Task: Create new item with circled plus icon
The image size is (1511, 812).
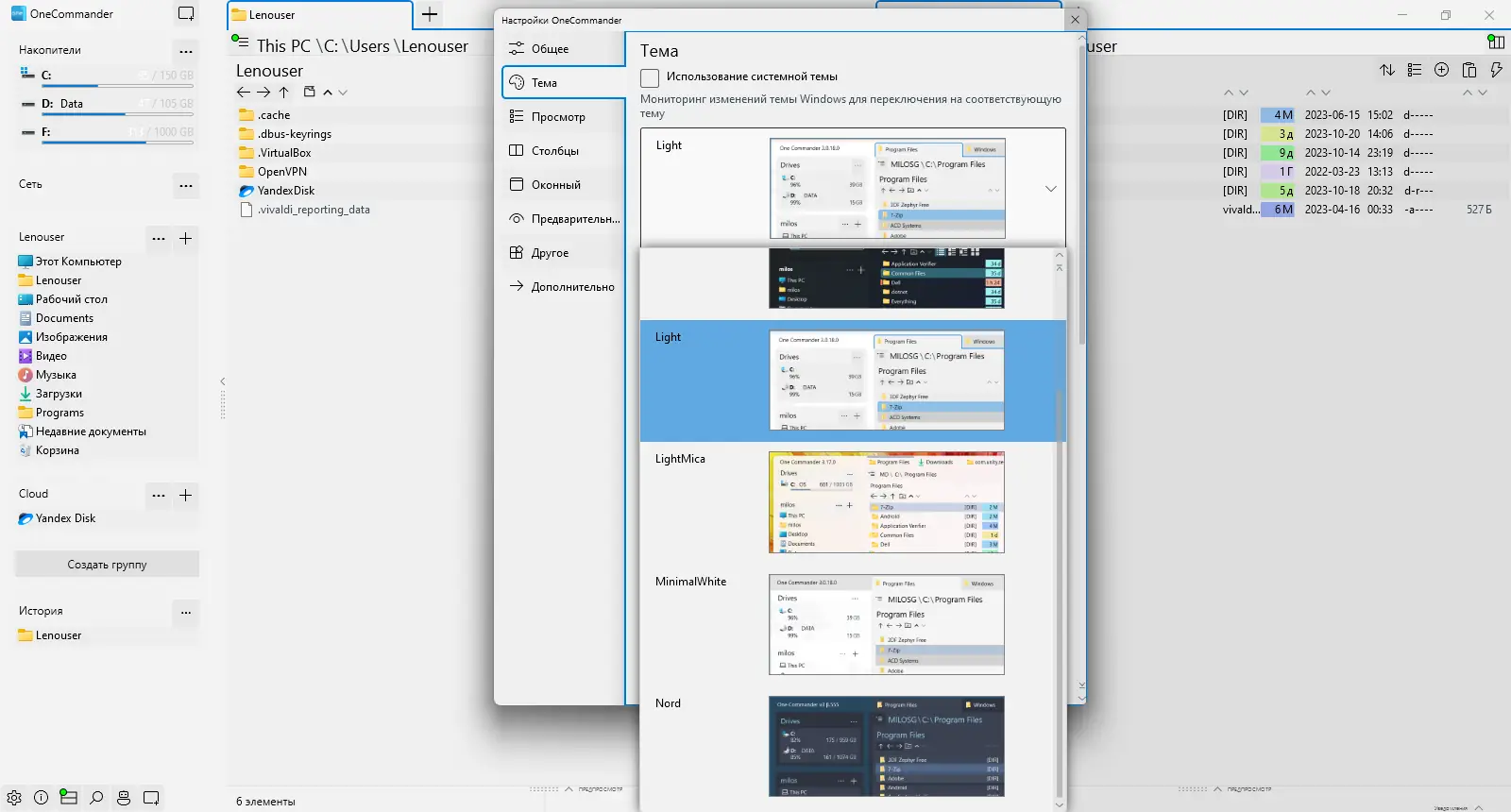Action: pyautogui.click(x=1442, y=70)
